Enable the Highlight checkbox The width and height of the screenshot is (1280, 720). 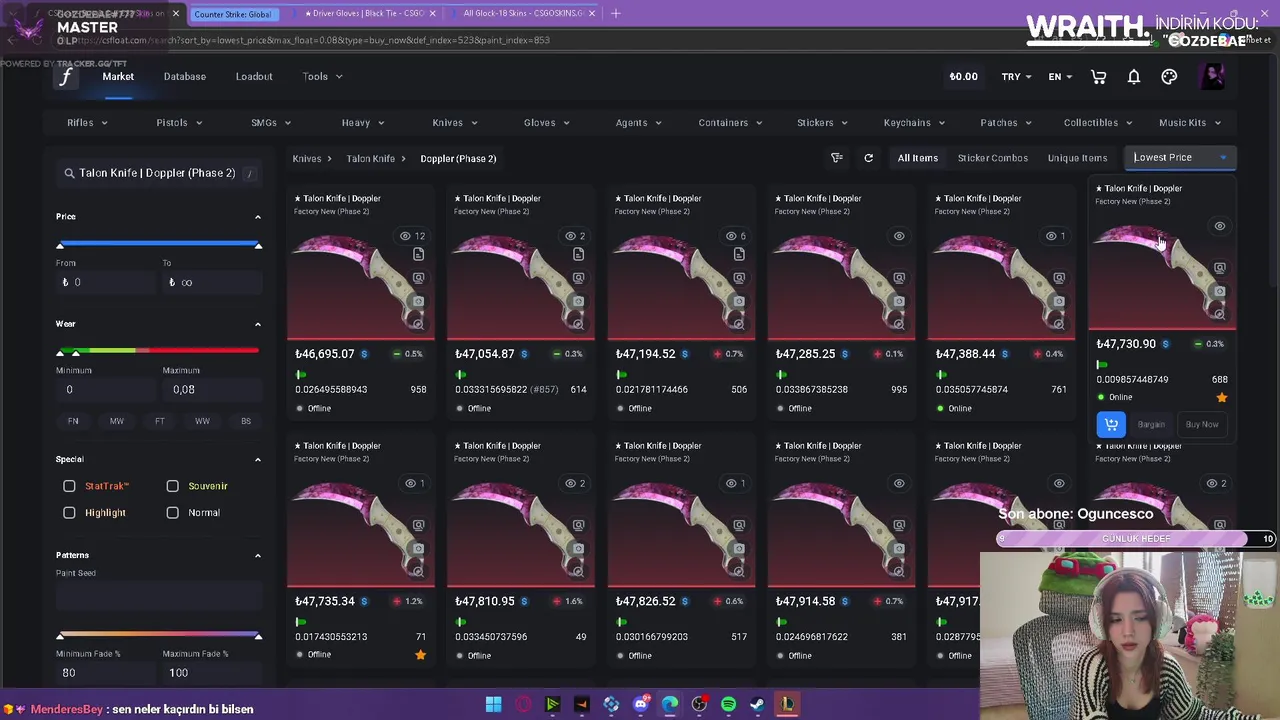pos(69,513)
